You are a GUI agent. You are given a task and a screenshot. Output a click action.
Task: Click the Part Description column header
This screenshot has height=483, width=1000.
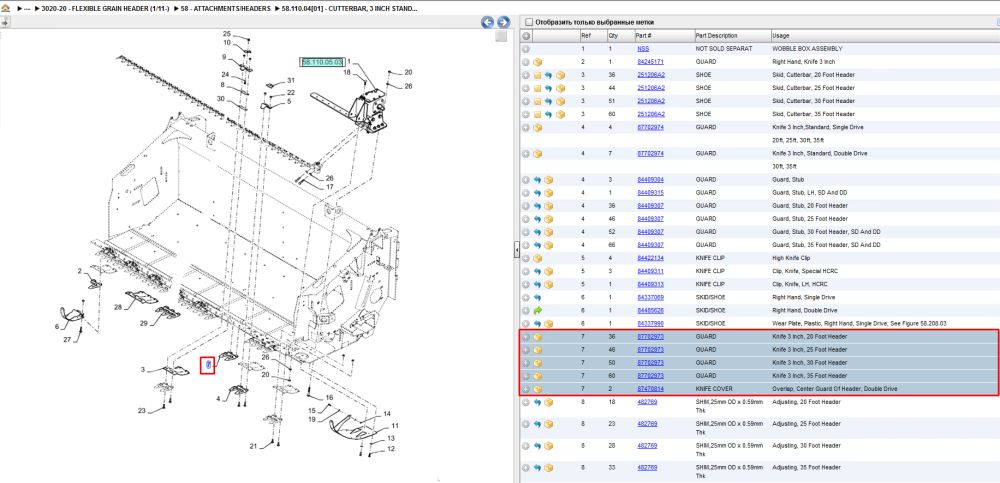732,36
